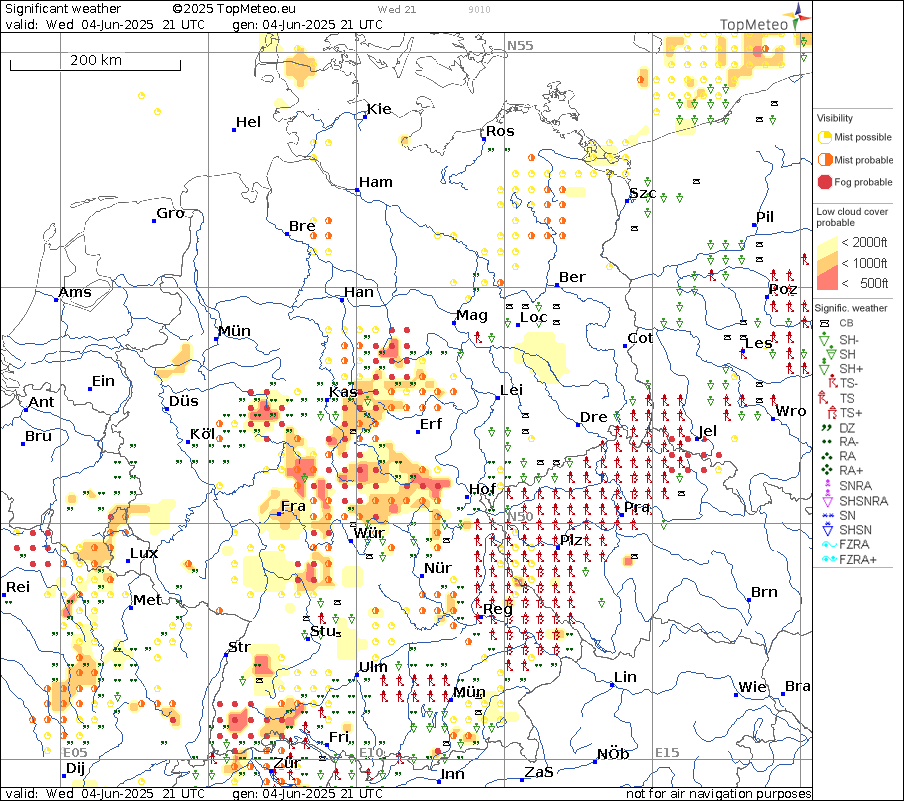Click "not for air navigation purposes" disclaimer
The image size is (904, 801).
718,794
